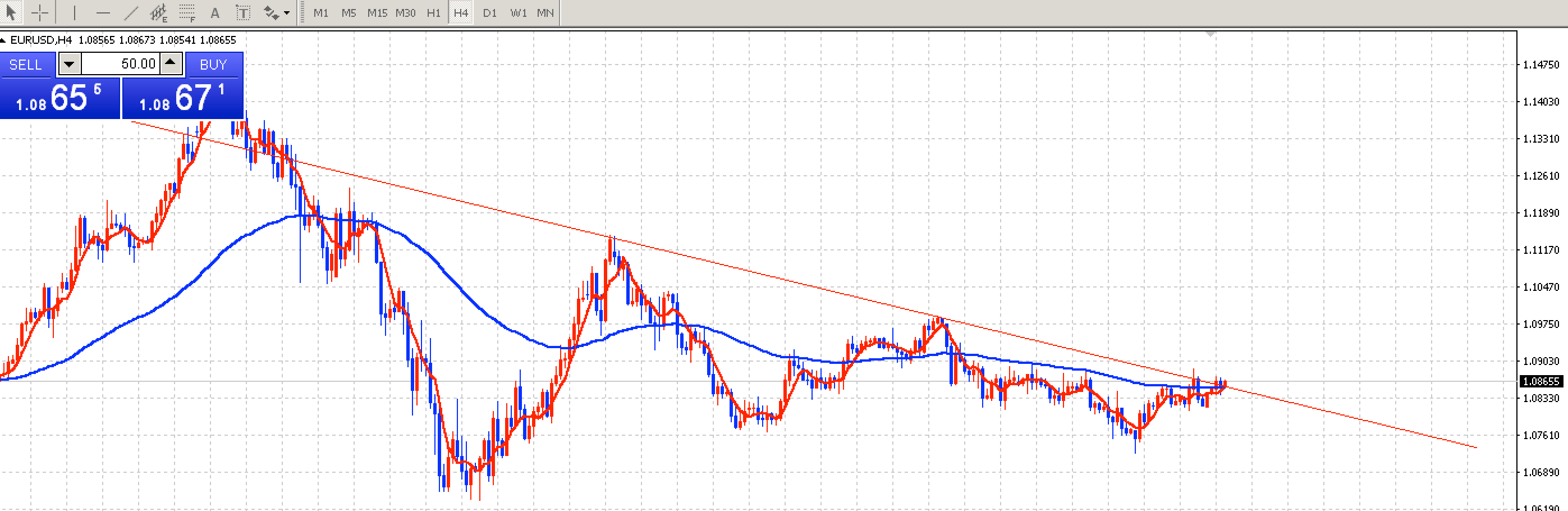The width and height of the screenshot is (1568, 511).
Task: Change chart to D1 daily timeframe
Action: click(x=490, y=13)
